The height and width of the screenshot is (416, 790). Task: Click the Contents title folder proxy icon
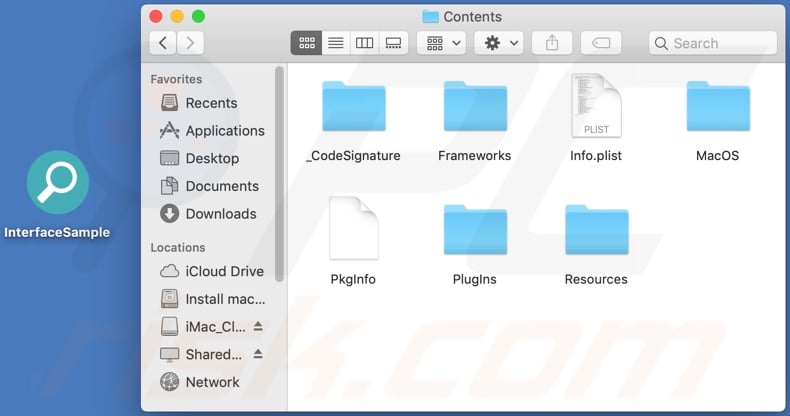tap(430, 17)
